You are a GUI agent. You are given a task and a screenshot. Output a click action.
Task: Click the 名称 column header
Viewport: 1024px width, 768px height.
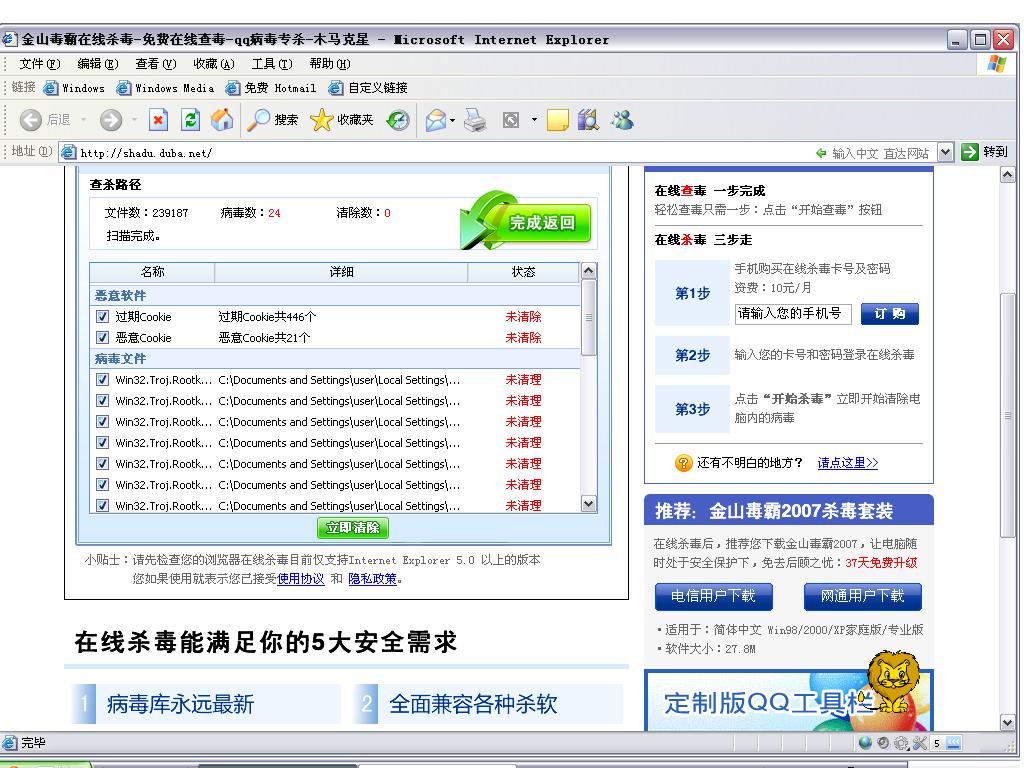[152, 272]
